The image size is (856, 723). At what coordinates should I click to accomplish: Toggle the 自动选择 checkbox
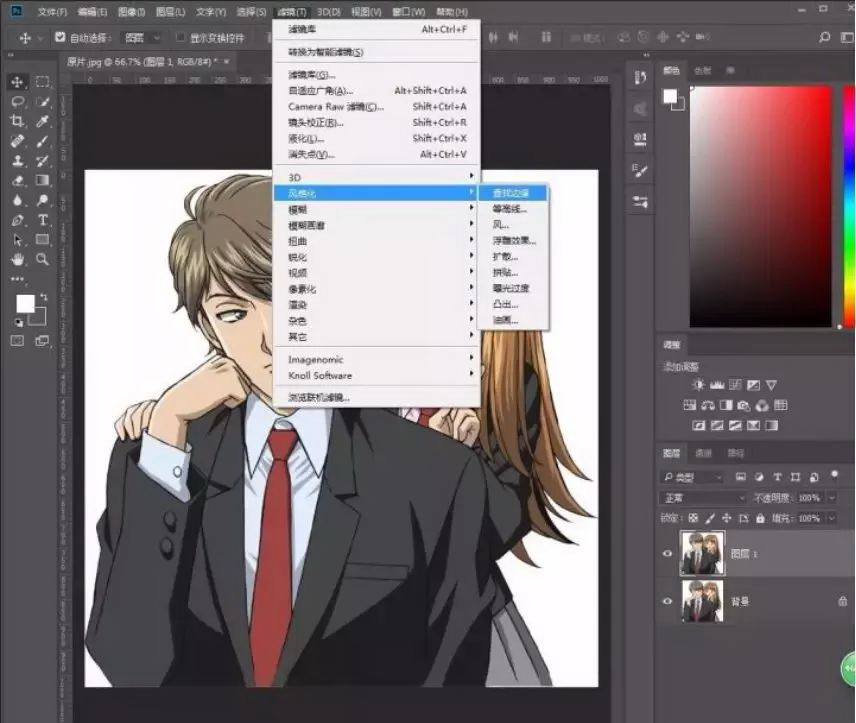pyautogui.click(x=60, y=37)
